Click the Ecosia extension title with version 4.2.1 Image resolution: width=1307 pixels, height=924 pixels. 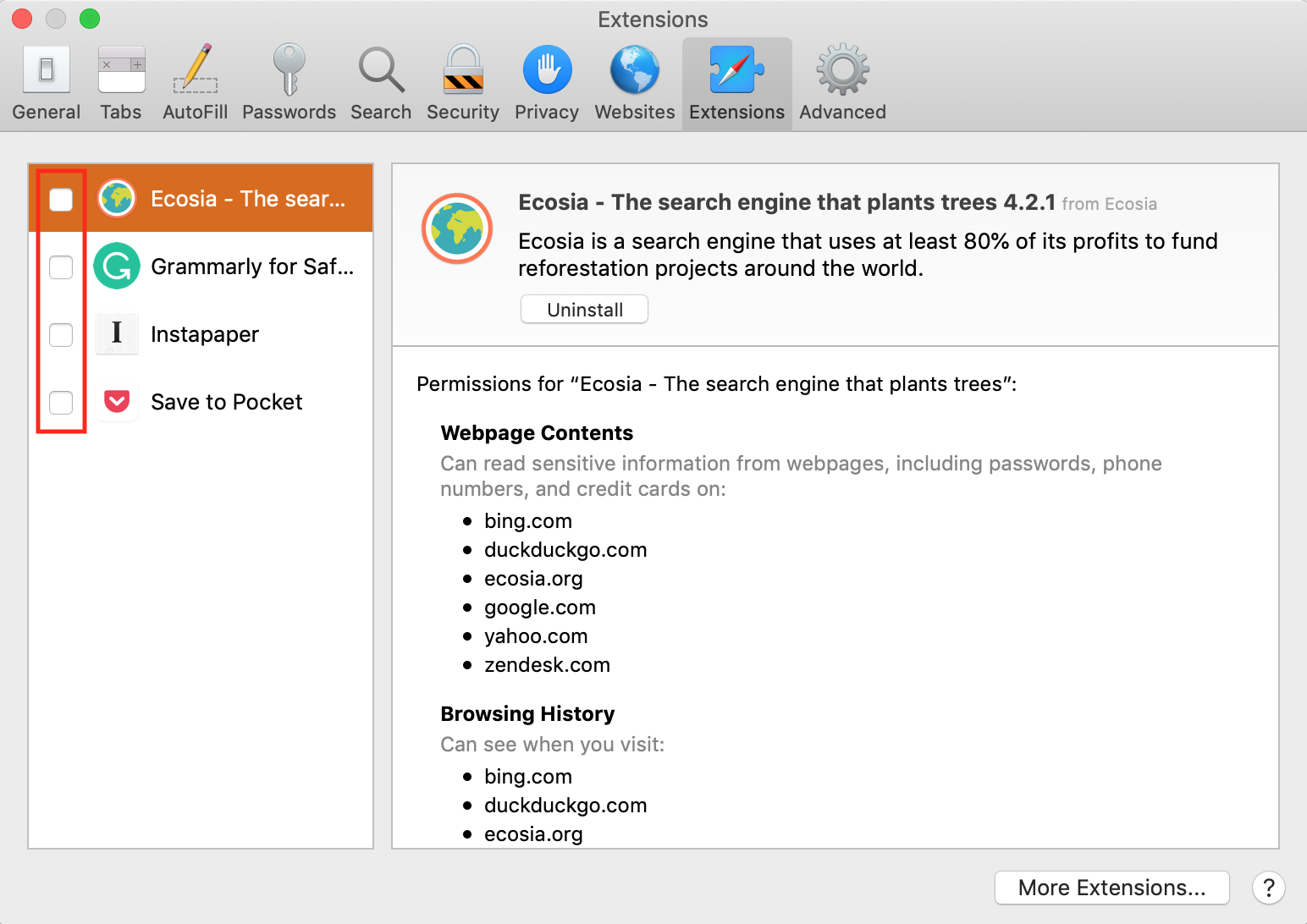point(787,202)
